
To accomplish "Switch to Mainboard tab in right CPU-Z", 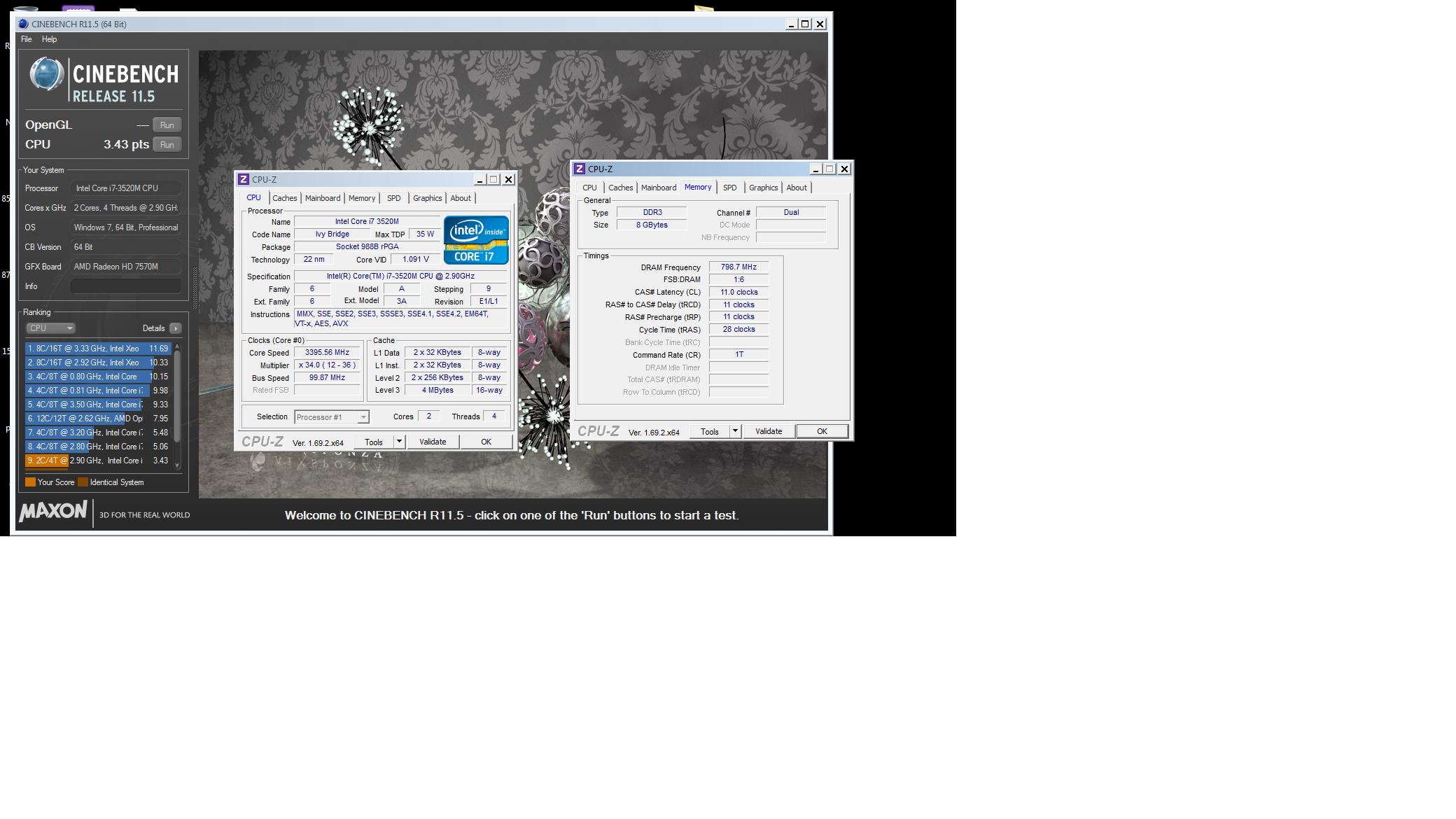I will 659,188.
